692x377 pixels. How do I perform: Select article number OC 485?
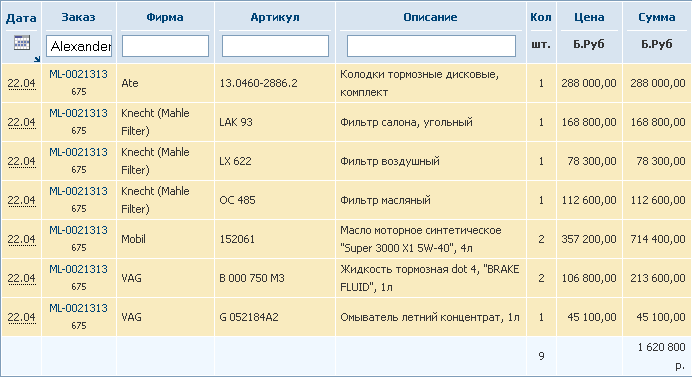click(237, 200)
